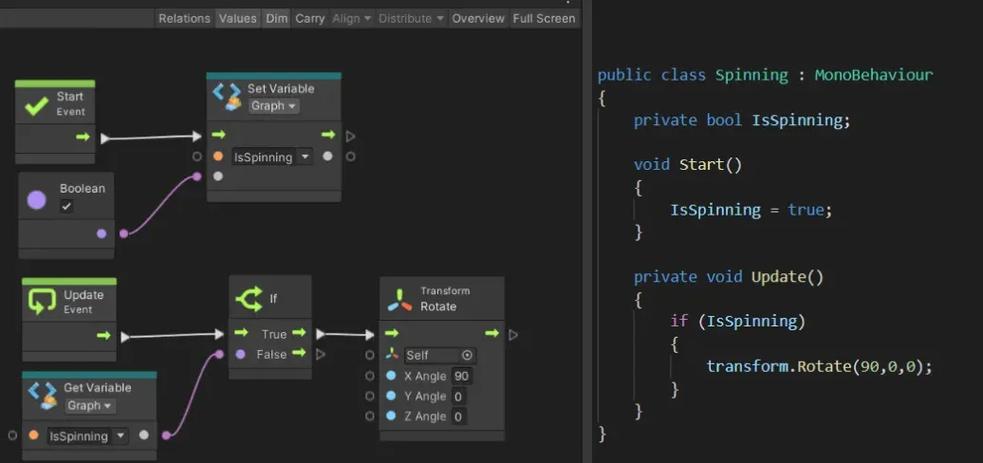983x463 pixels.
Task: Click Transform Rotate green input arrow port
Action: click(391, 333)
